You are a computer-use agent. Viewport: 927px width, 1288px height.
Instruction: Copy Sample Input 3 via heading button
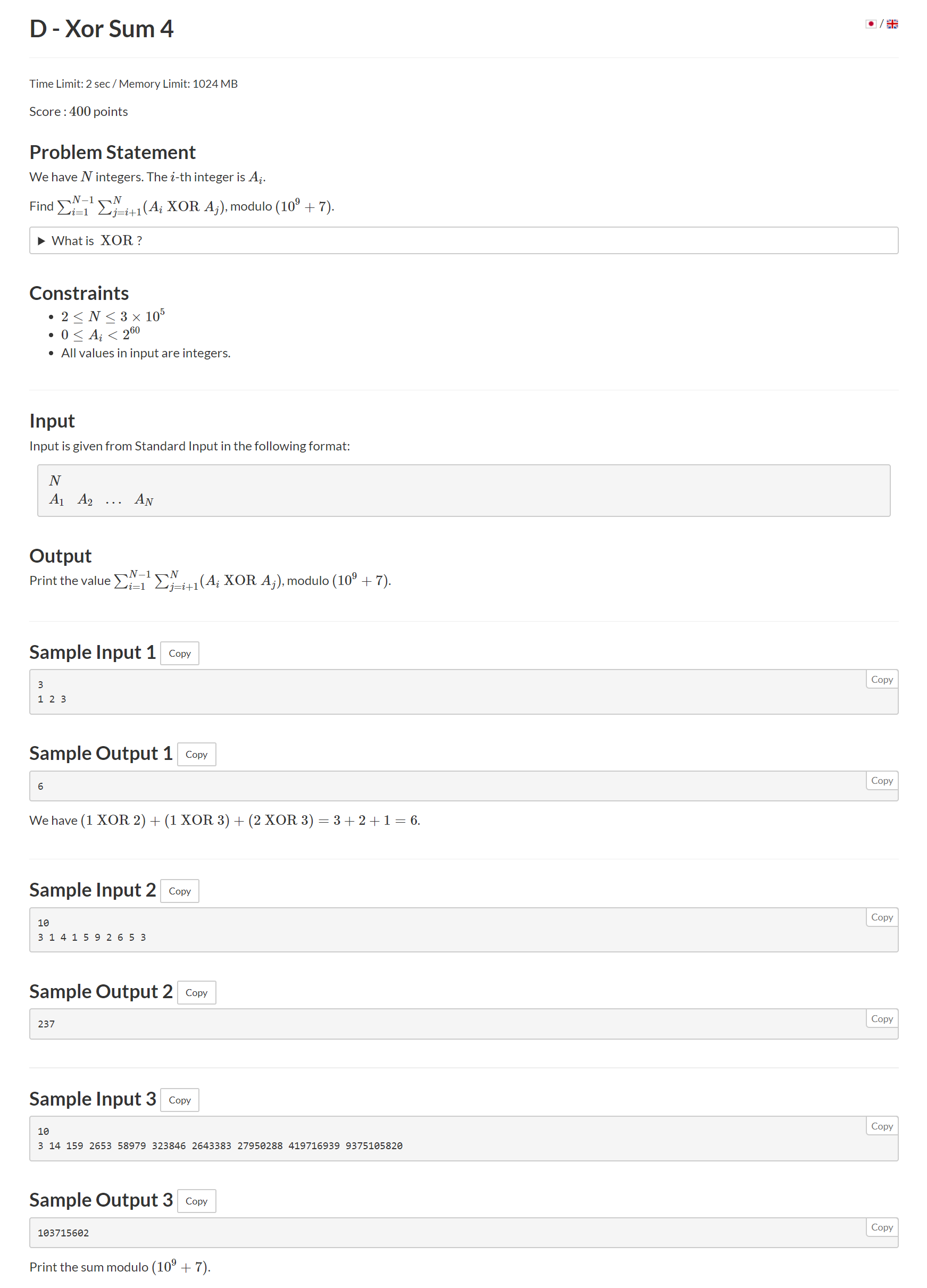pos(179,1100)
